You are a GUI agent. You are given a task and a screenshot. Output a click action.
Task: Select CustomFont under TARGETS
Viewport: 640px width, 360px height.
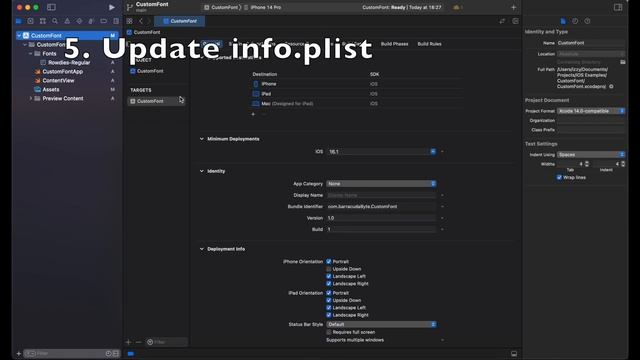click(x=156, y=101)
